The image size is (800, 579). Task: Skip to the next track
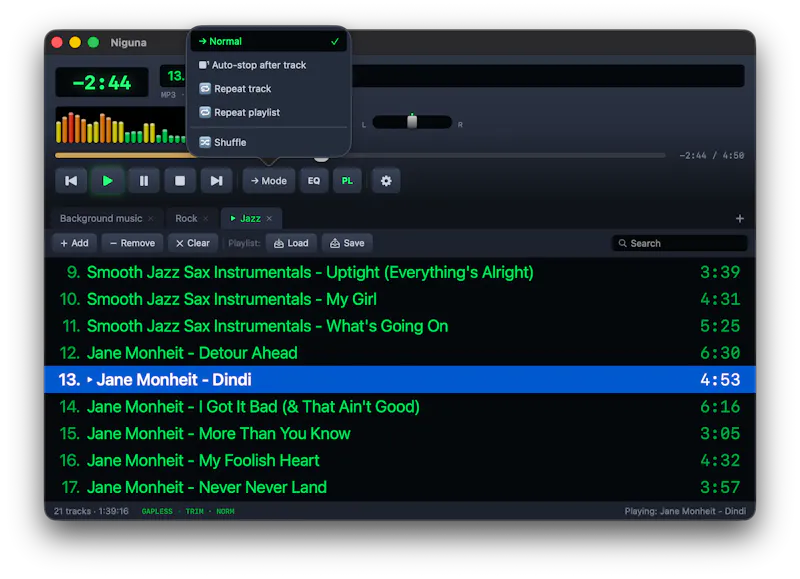216,181
